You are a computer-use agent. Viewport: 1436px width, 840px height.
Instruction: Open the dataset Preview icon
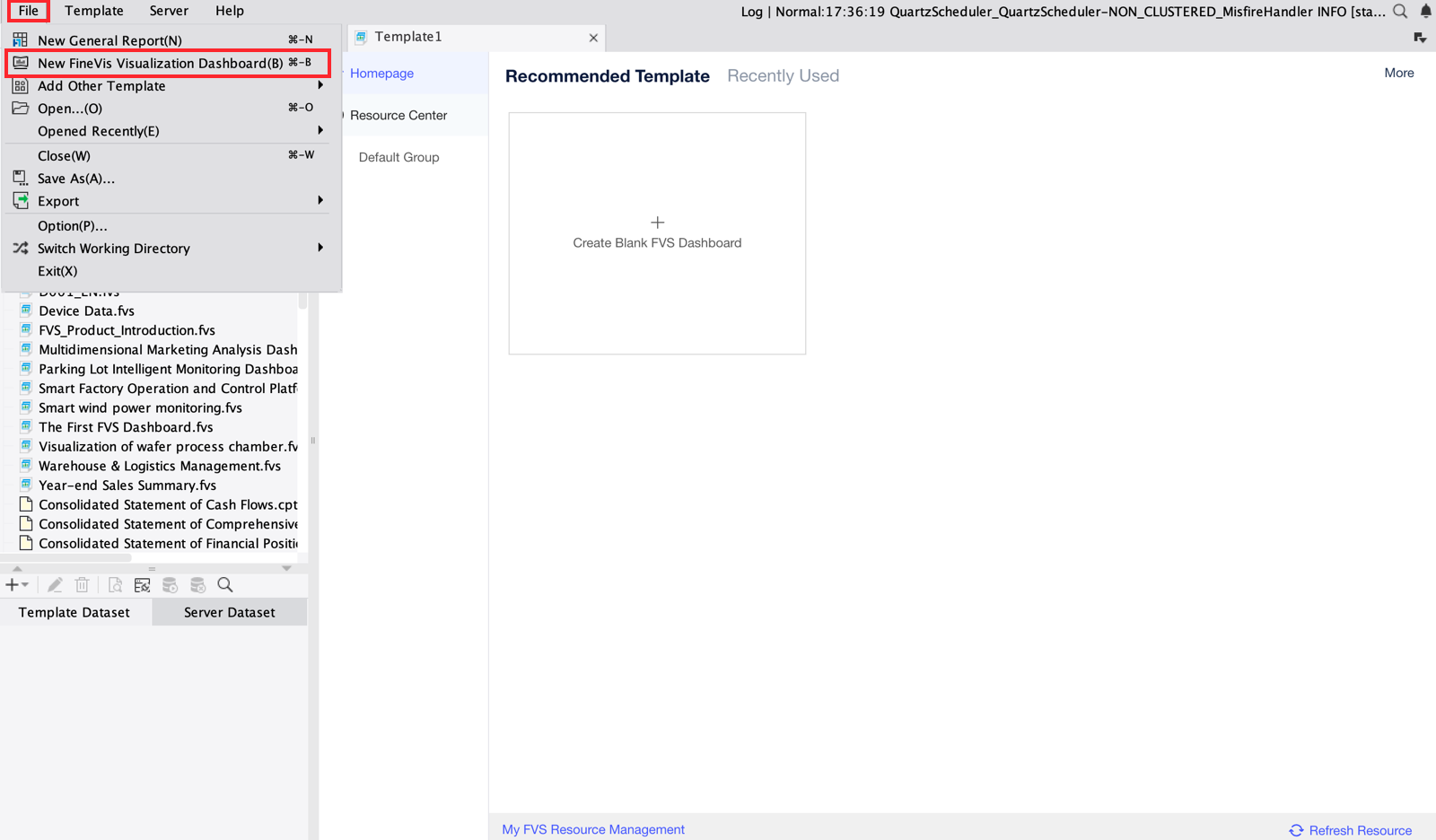pyautogui.click(x=115, y=584)
